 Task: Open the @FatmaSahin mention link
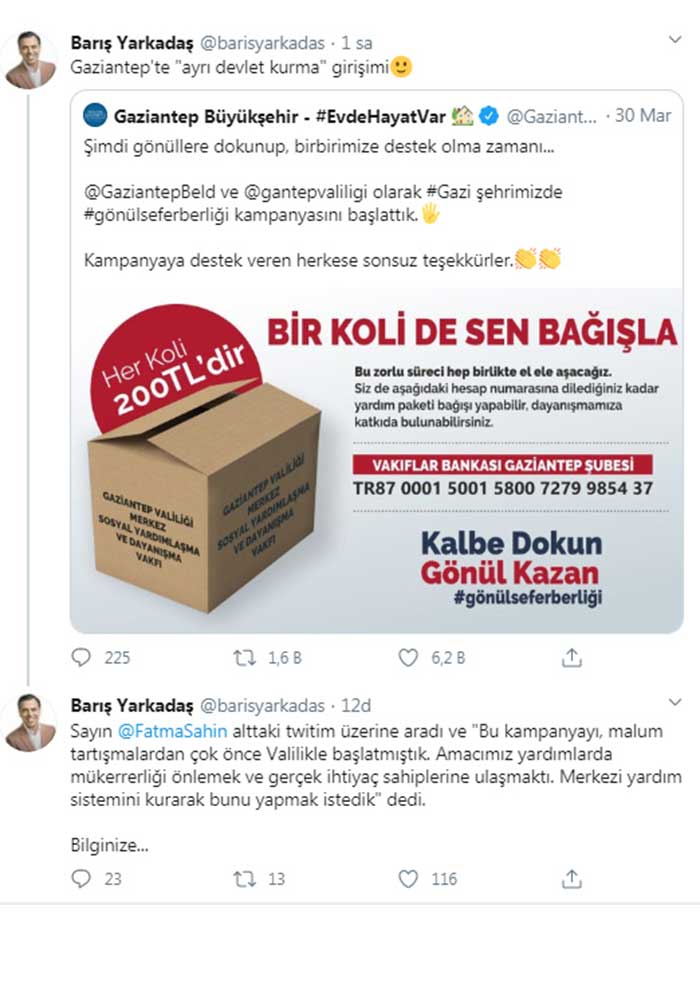pos(172,731)
